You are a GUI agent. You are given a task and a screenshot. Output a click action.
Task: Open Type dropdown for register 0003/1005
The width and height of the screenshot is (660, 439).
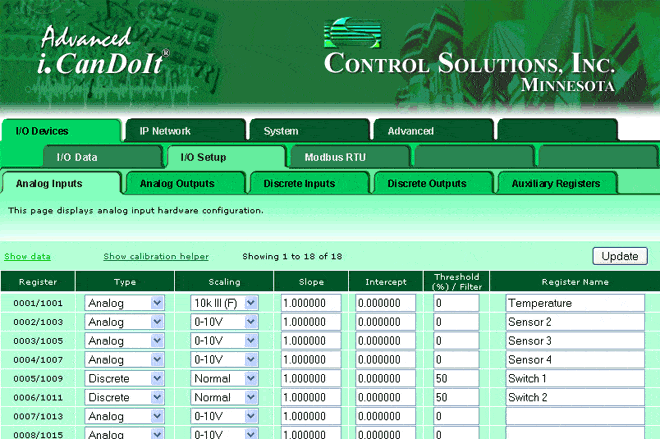pyautogui.click(x=124, y=341)
